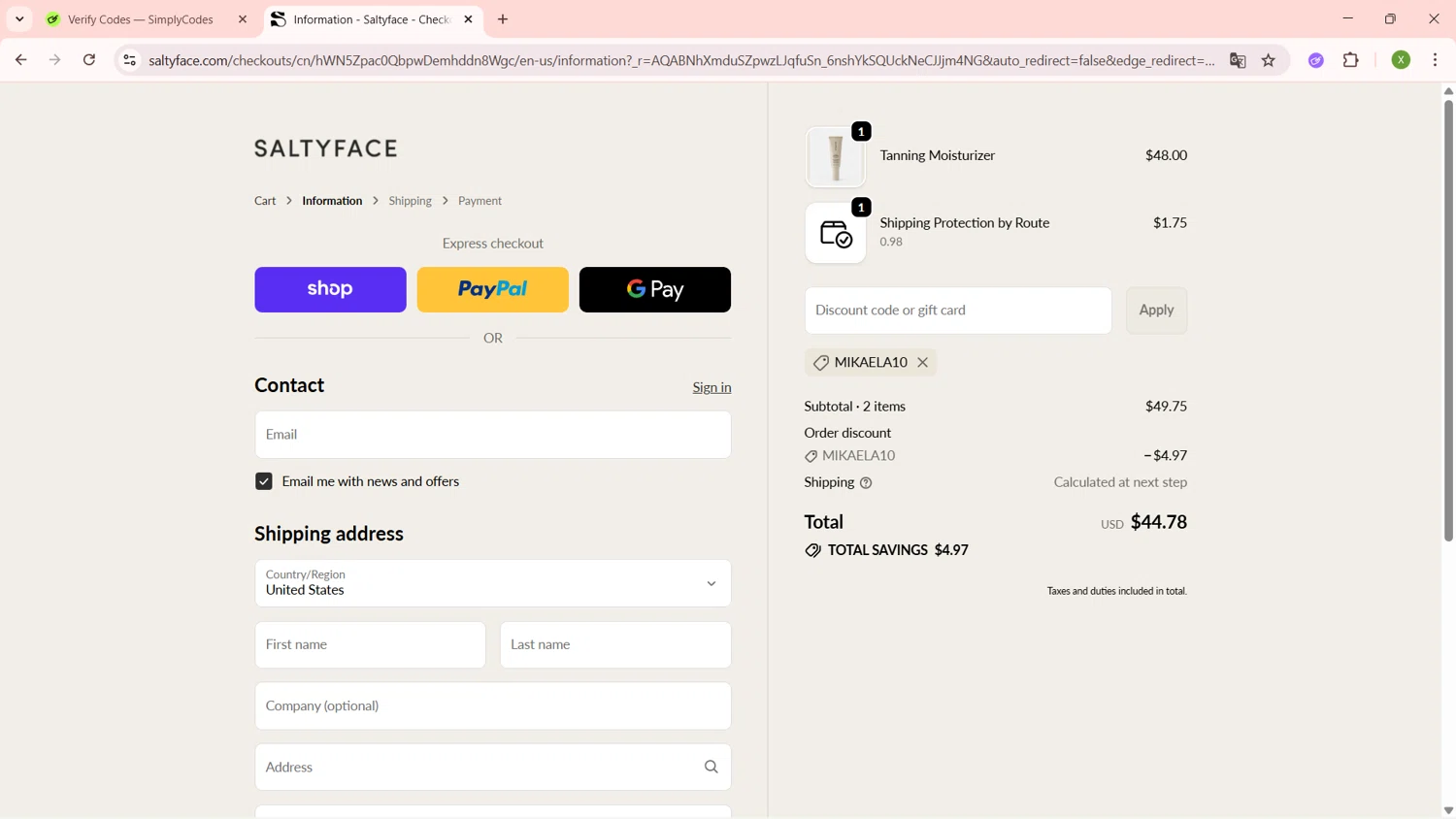The width and height of the screenshot is (1456, 819).
Task: Pay with PayPal express checkout
Action: pyautogui.click(x=492, y=289)
